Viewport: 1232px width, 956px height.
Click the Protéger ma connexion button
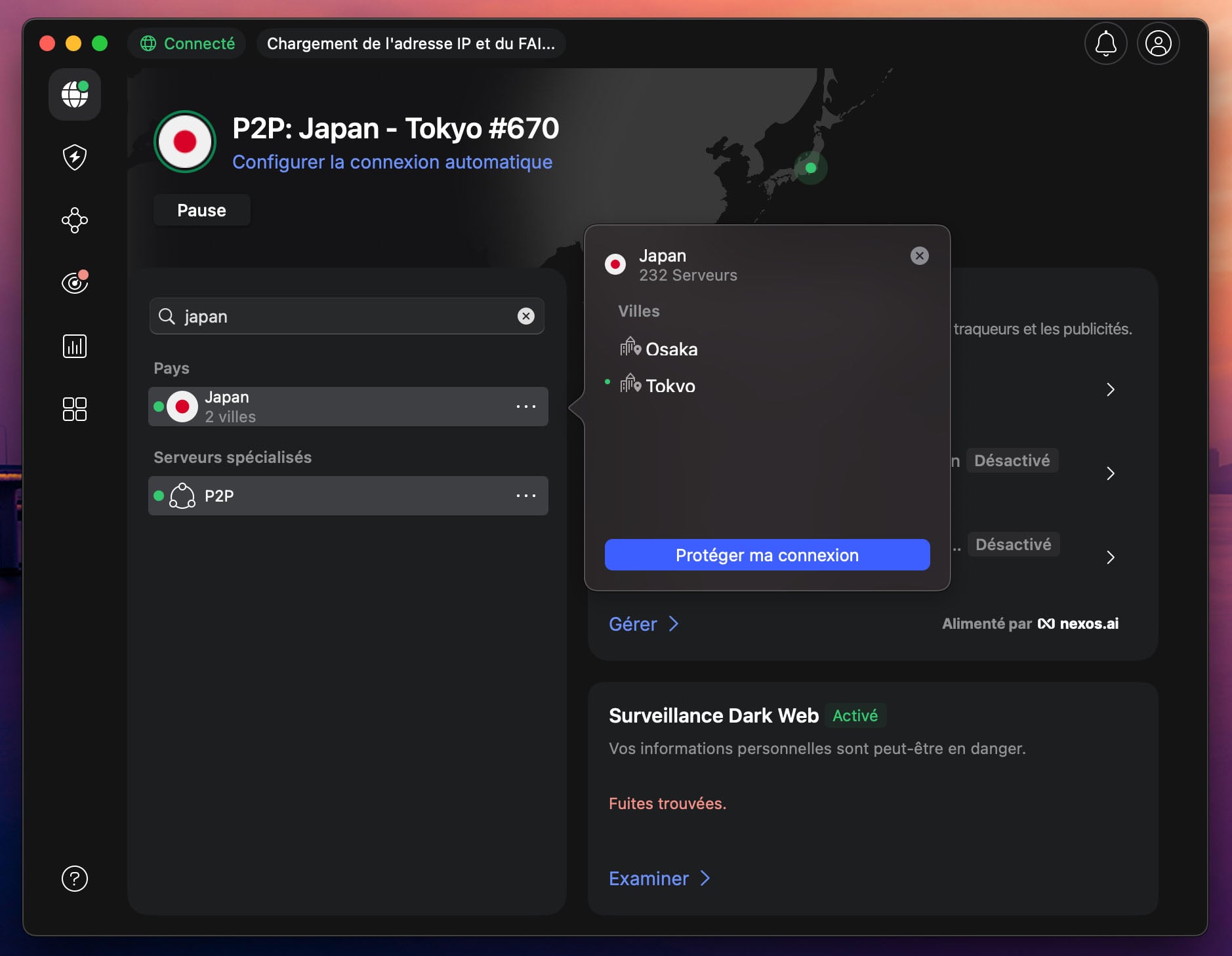point(767,555)
